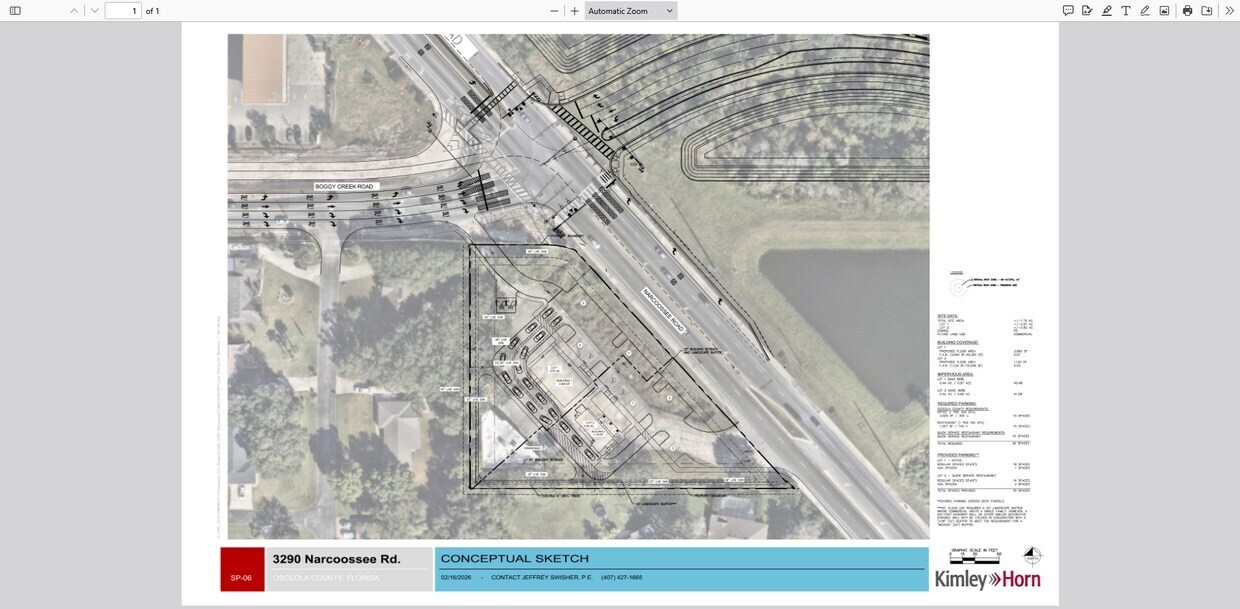Add an image to the PDF
Image resolution: width=1240 pixels, height=609 pixels.
(x=1164, y=11)
